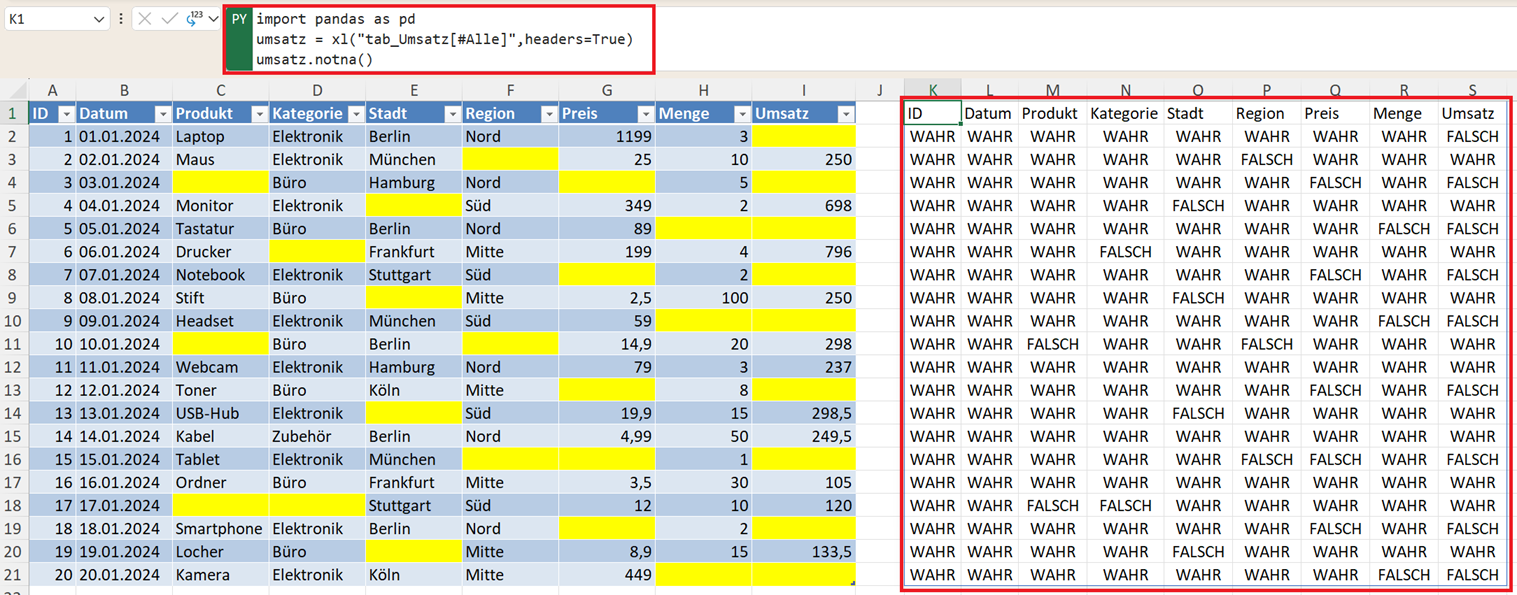Open the Kategorie column filter dropdown
Screen dimensions: 1517x595
(355, 114)
